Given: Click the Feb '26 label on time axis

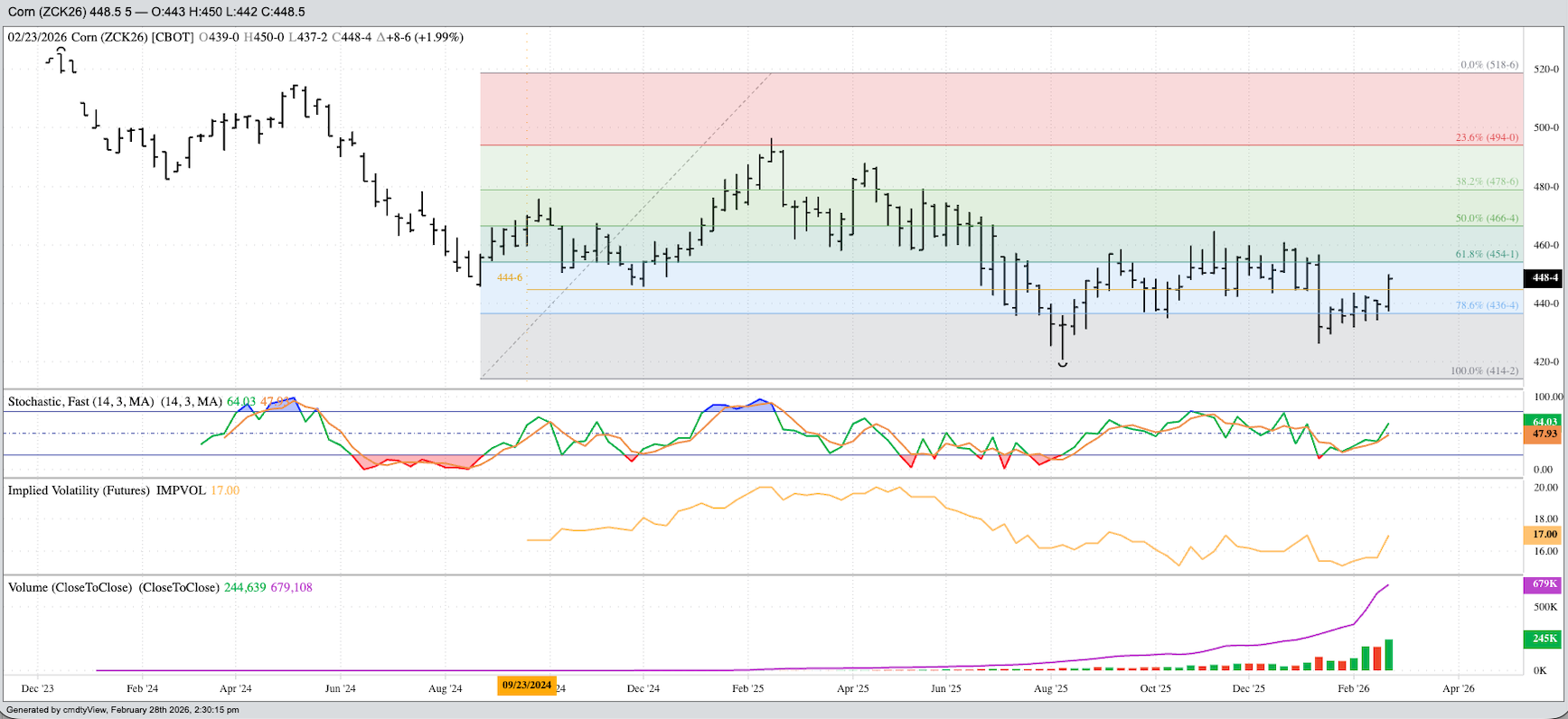Looking at the screenshot, I should click(x=1353, y=688).
